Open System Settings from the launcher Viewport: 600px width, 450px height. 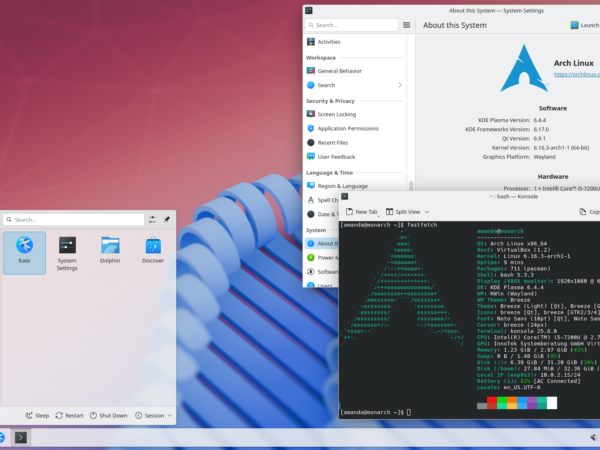67,253
